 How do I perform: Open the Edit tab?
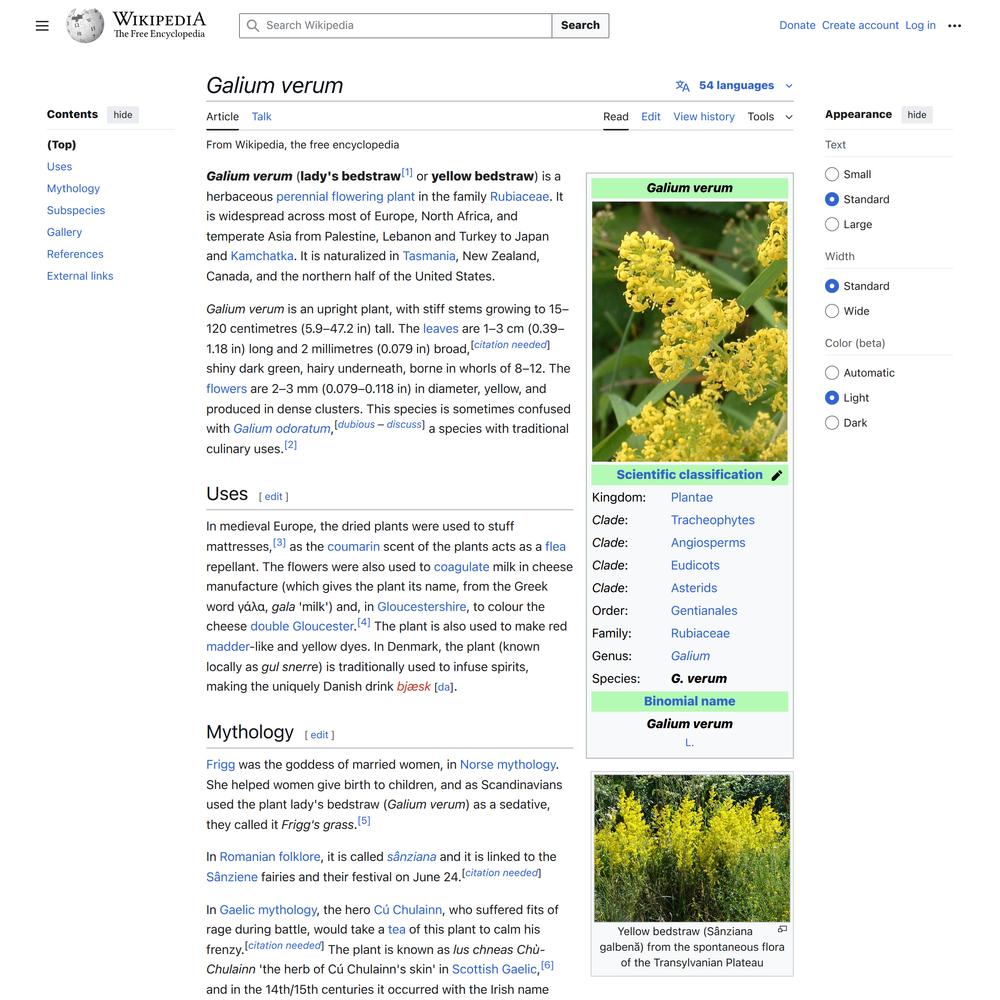click(x=651, y=117)
